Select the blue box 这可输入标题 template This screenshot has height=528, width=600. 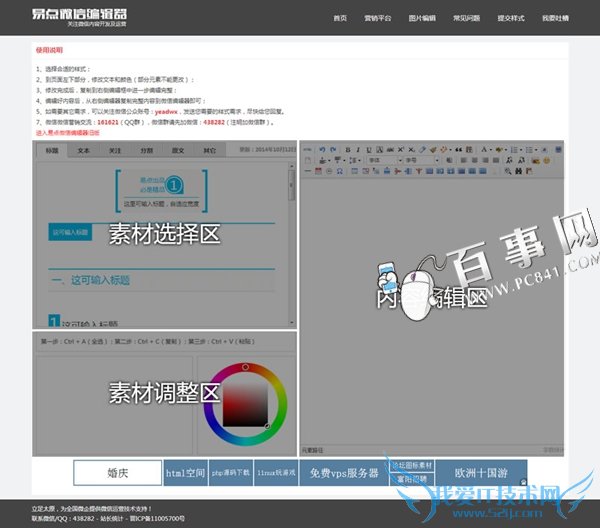(70, 232)
